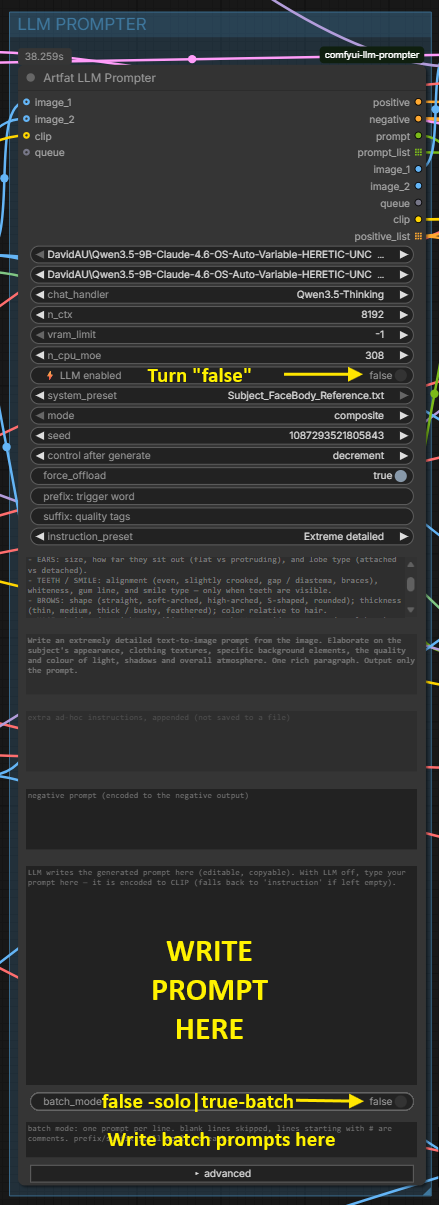
Task: Click the LLM PROMPTER group title
Action: click(x=82, y=24)
